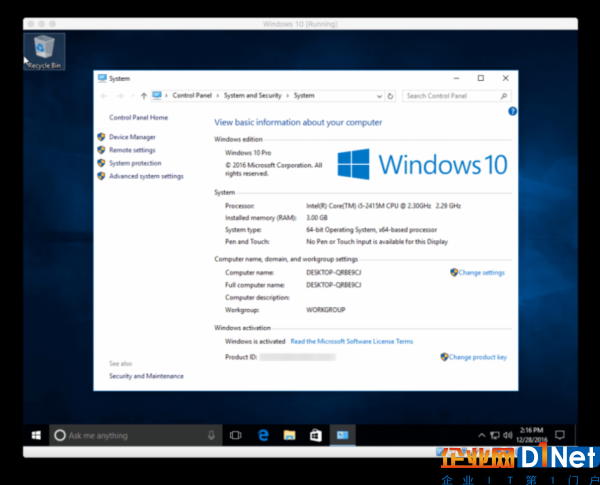Click the search magnifier icon

coord(504,96)
